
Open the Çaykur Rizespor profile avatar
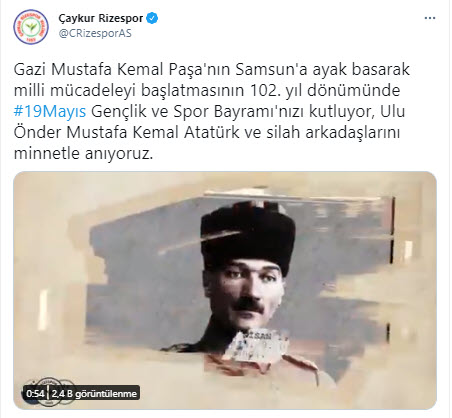pos(31,27)
